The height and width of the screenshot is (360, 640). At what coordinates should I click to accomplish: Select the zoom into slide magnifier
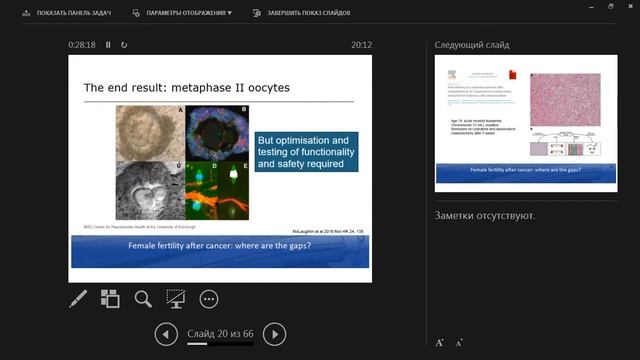click(143, 299)
